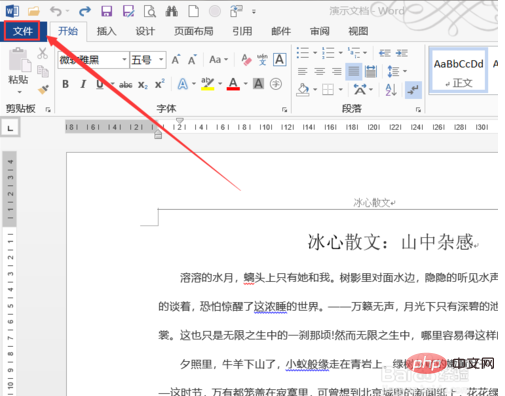Decrease paragraph indent
Screen dimensions: 505x396
coord(385,53)
